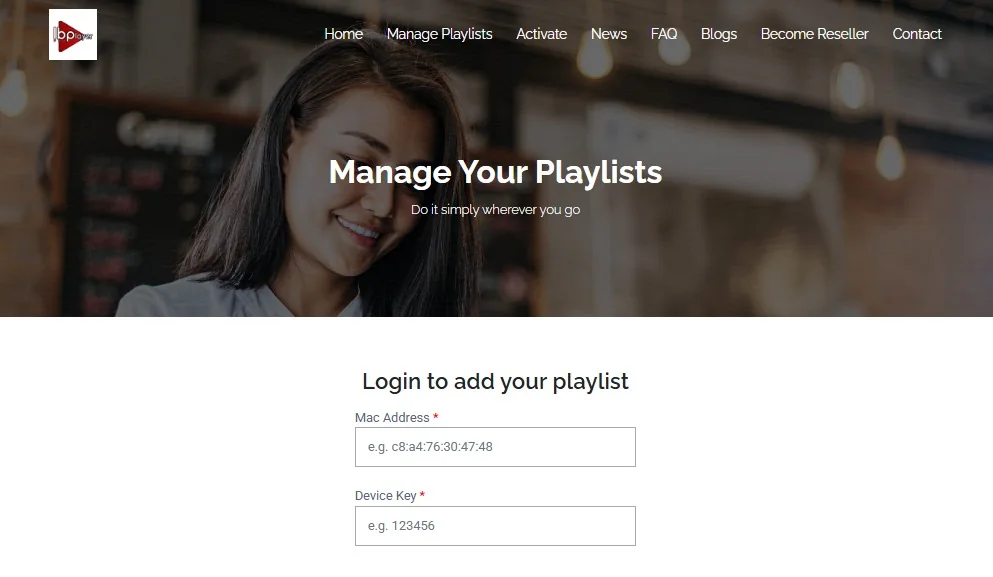Open Become Reseller link
Viewport: 993px width, 577px height.
(814, 34)
